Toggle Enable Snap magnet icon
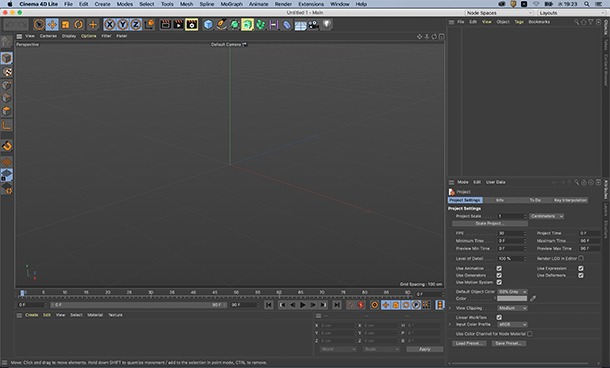This screenshot has height=368, width=610. pyautogui.click(x=7, y=146)
